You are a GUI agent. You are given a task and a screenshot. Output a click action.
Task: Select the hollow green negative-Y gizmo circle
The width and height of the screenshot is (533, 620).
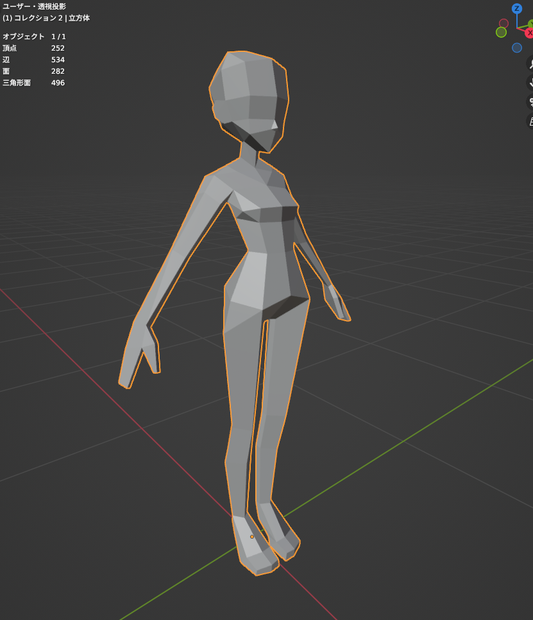[501, 32]
